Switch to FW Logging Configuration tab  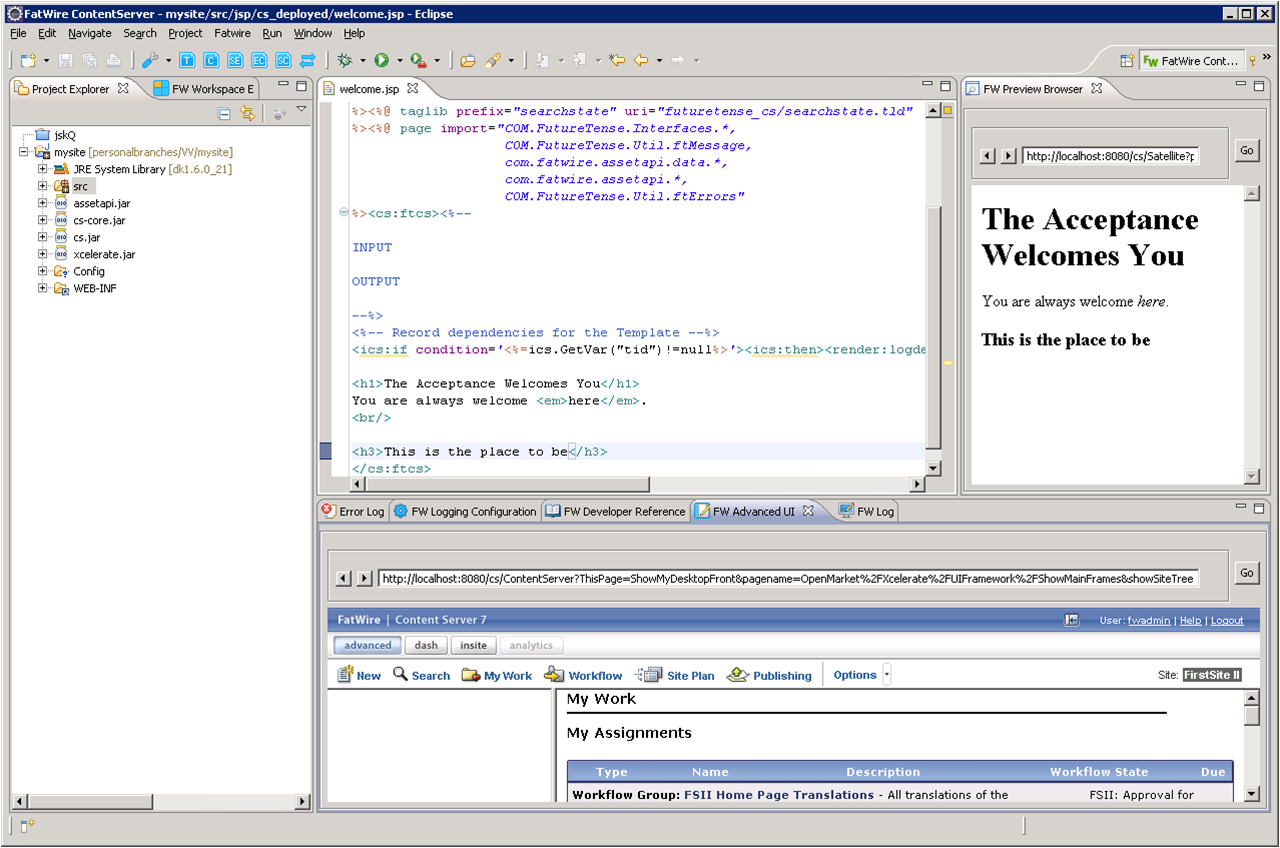465,511
